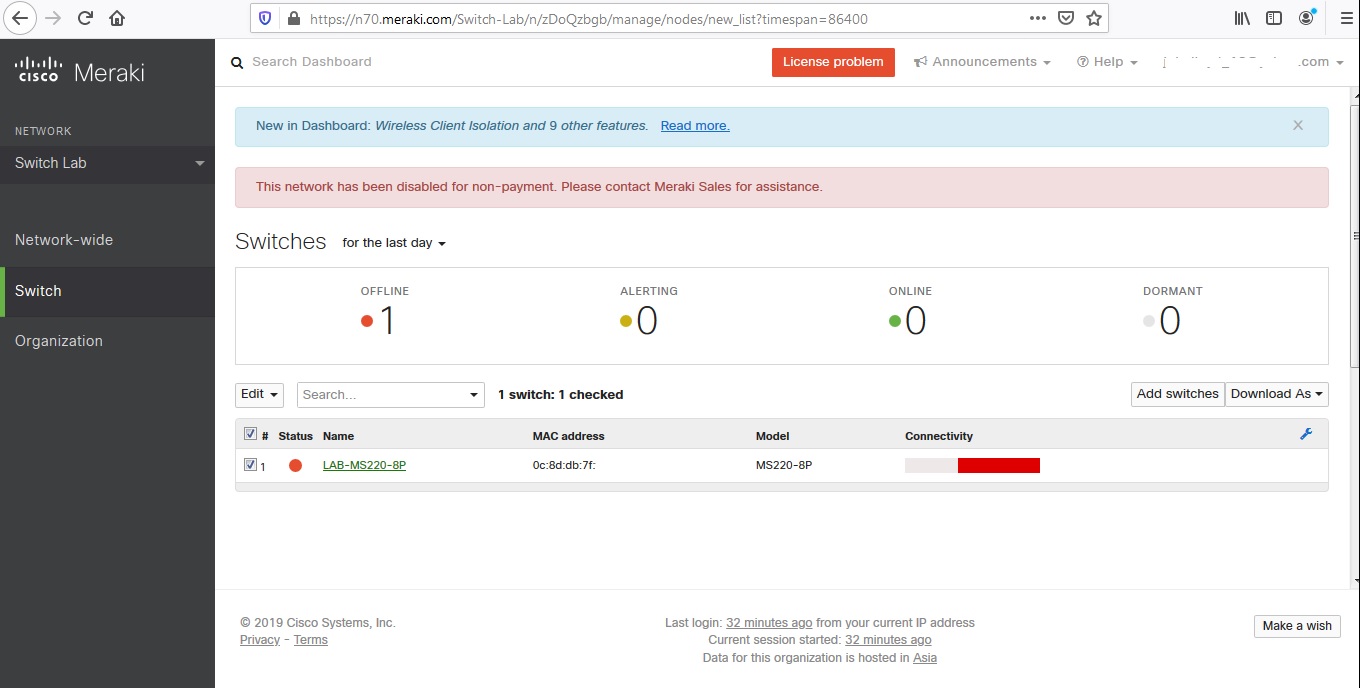Click the red offline status dot for LAB-MS220-8P
1360x688 pixels.
(x=296, y=464)
